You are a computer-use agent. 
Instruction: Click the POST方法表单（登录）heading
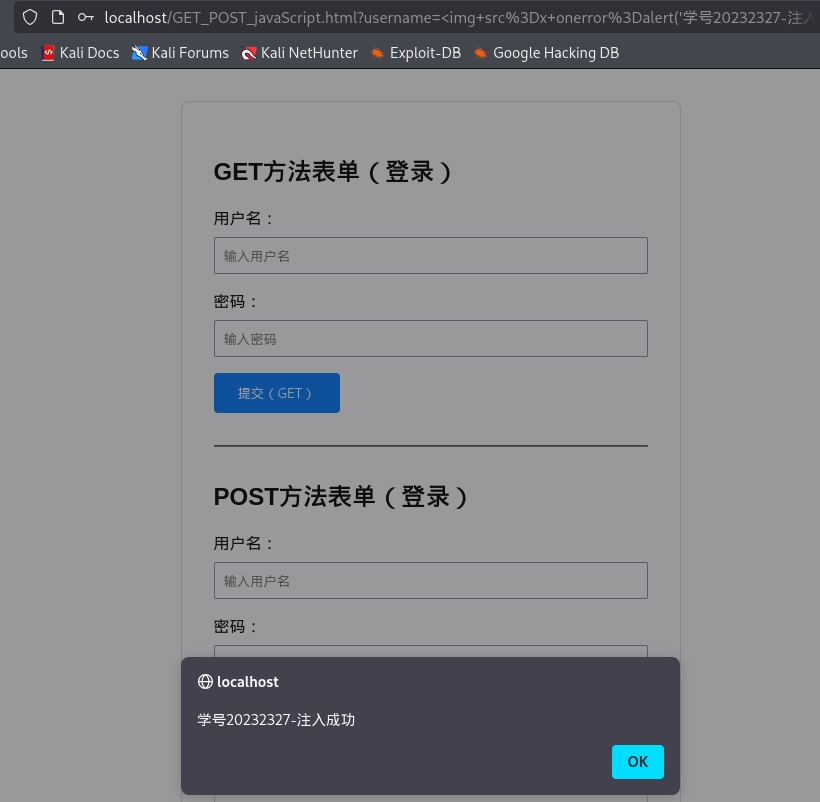pyautogui.click(x=340, y=497)
